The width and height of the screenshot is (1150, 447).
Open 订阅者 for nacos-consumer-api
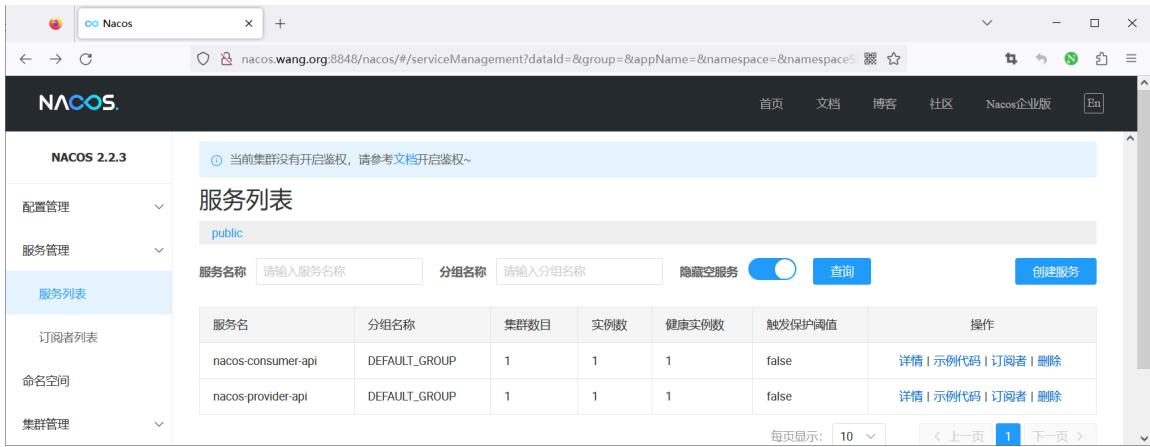pyautogui.click(x=1009, y=361)
